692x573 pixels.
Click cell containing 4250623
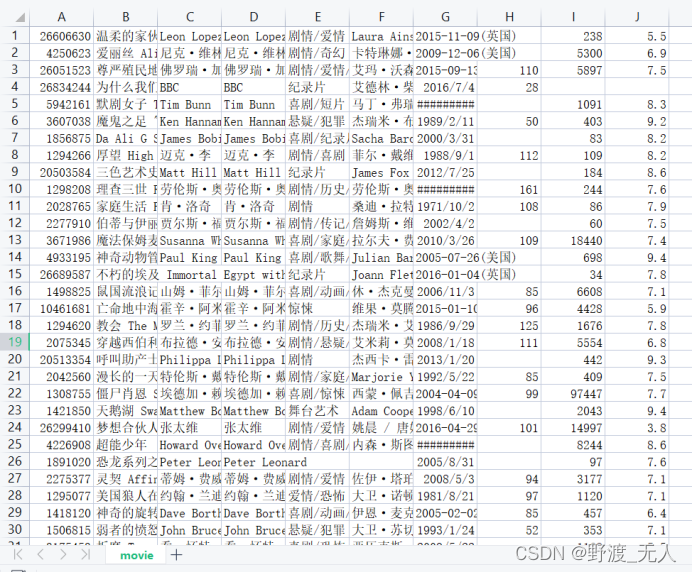(x=61, y=53)
